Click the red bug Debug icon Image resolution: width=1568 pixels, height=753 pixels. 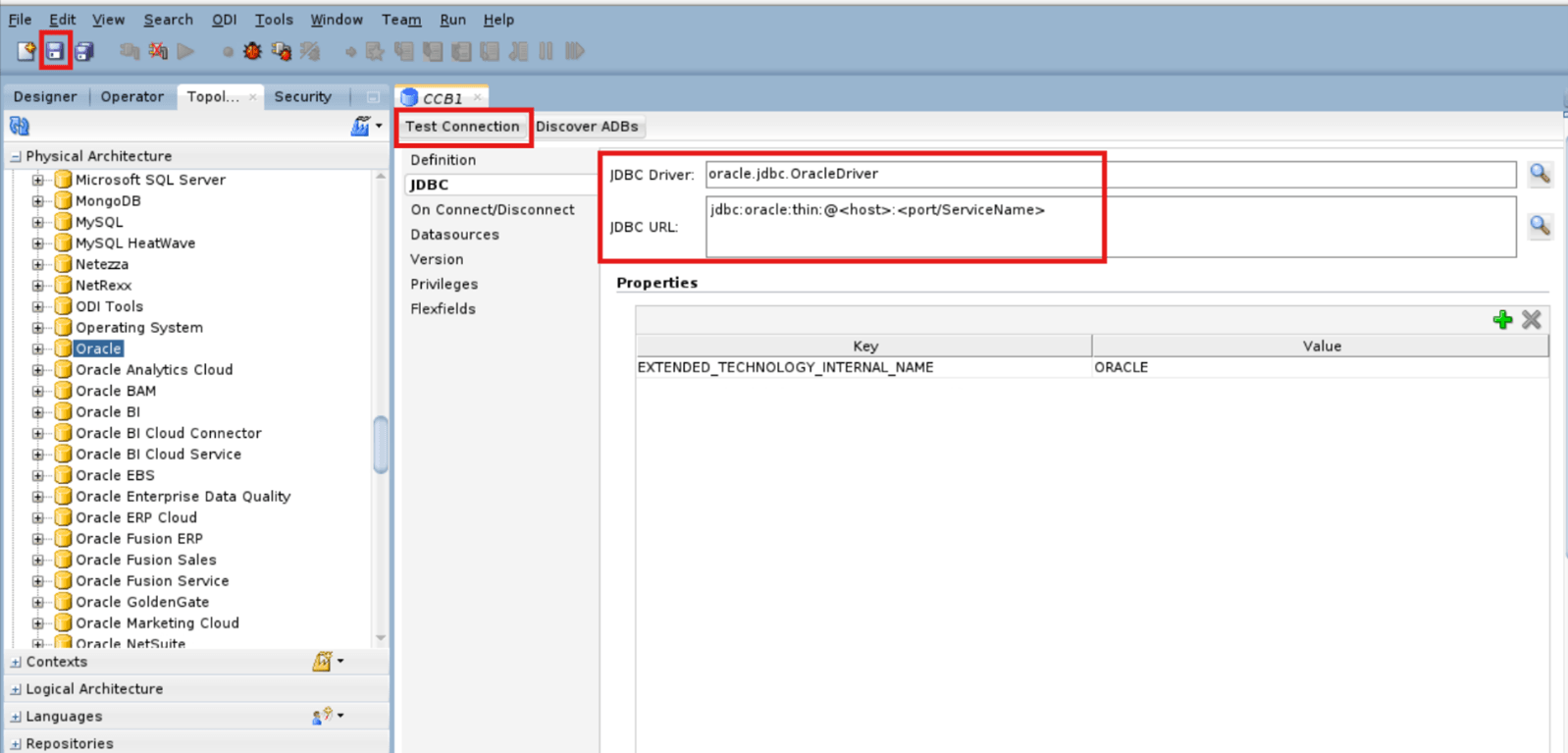point(253,51)
